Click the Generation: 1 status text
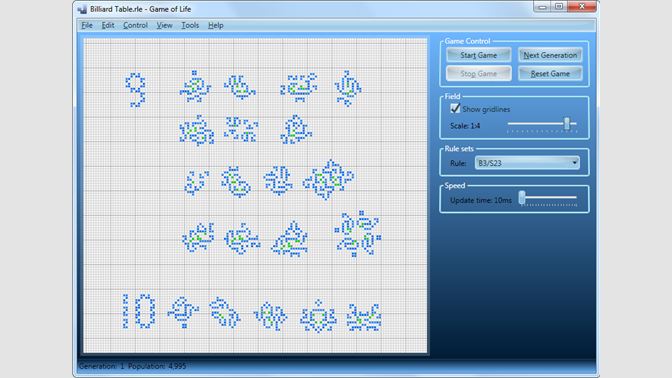Screen dimensions: 672x378 click(102, 366)
